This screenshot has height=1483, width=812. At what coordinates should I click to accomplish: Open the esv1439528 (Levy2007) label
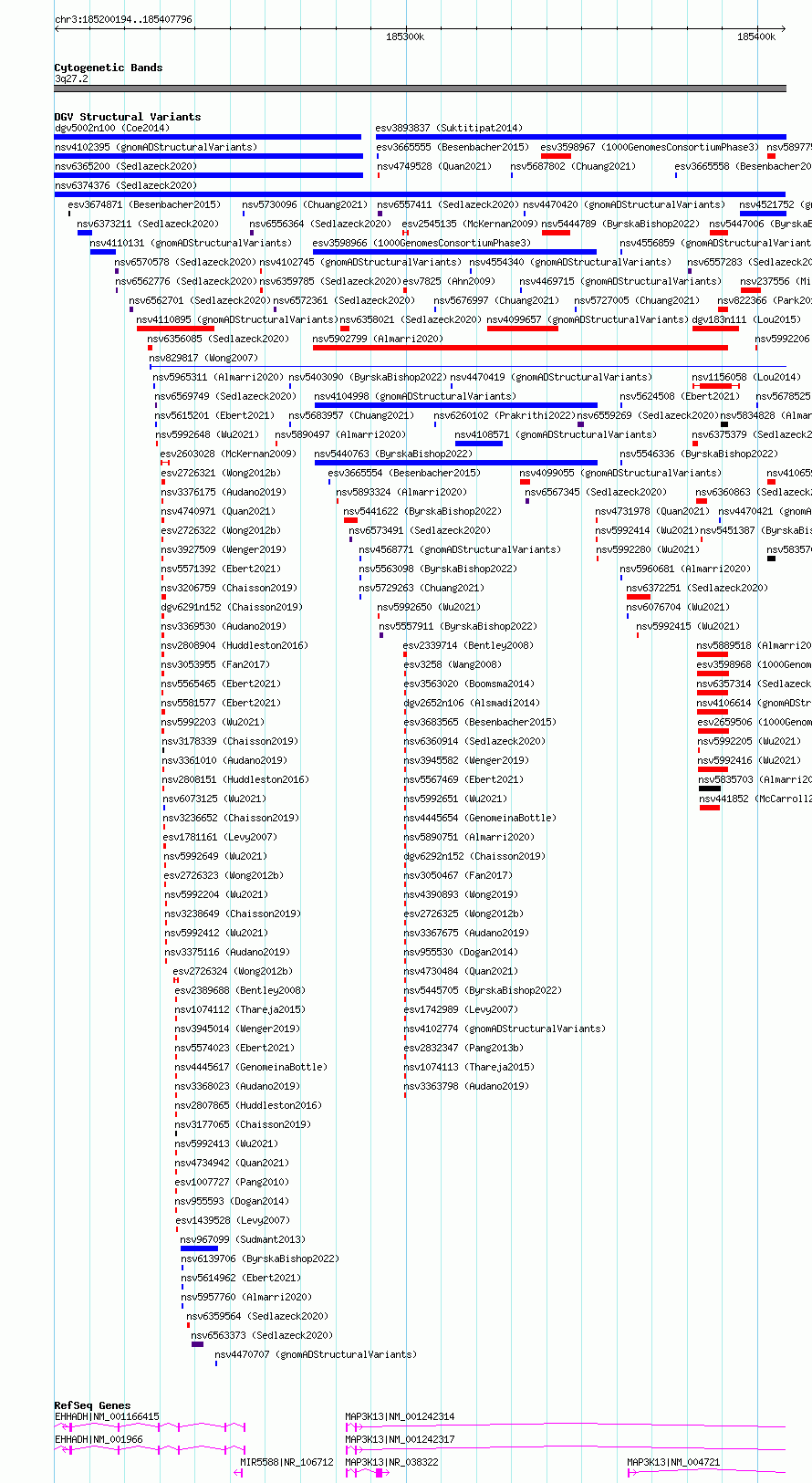coord(233,1220)
